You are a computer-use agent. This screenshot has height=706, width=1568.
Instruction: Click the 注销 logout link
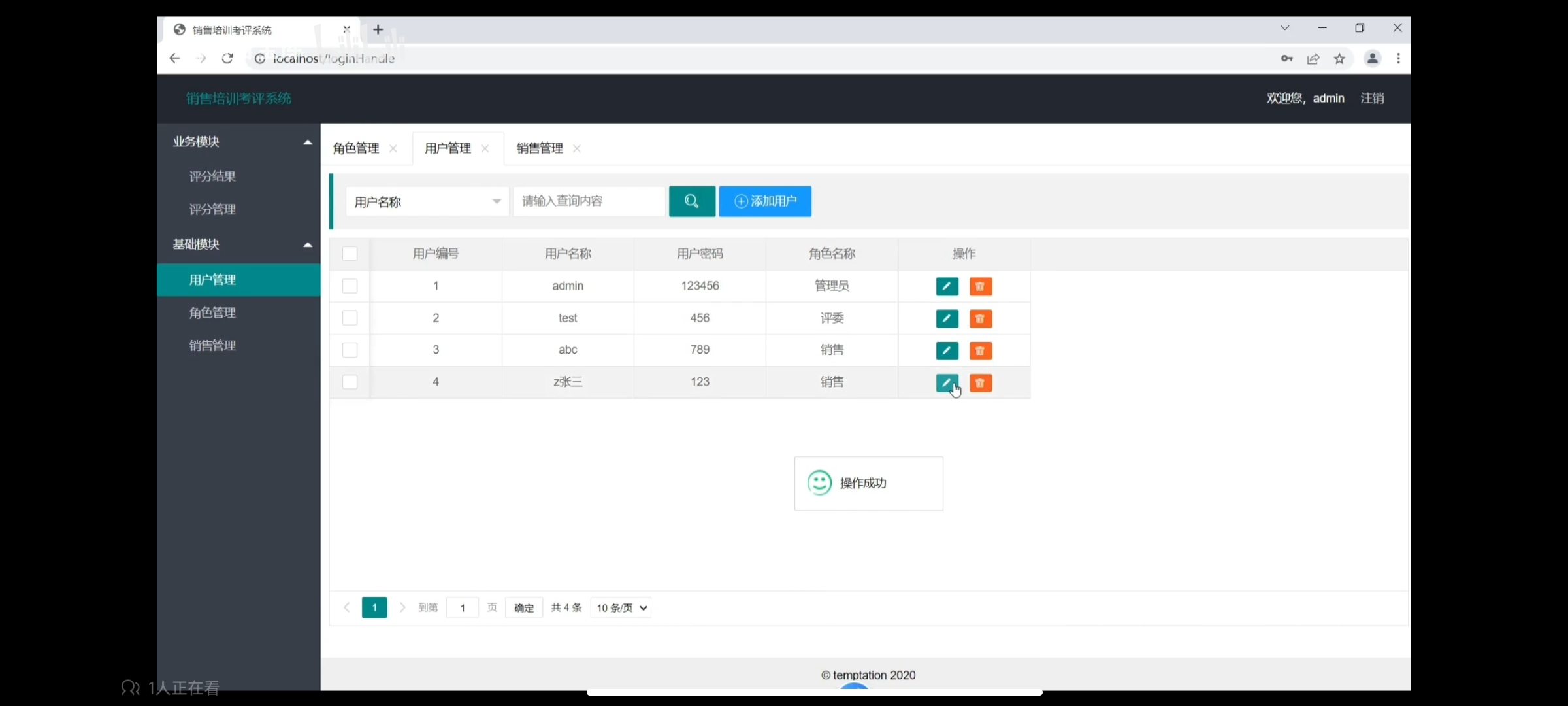pyautogui.click(x=1372, y=99)
